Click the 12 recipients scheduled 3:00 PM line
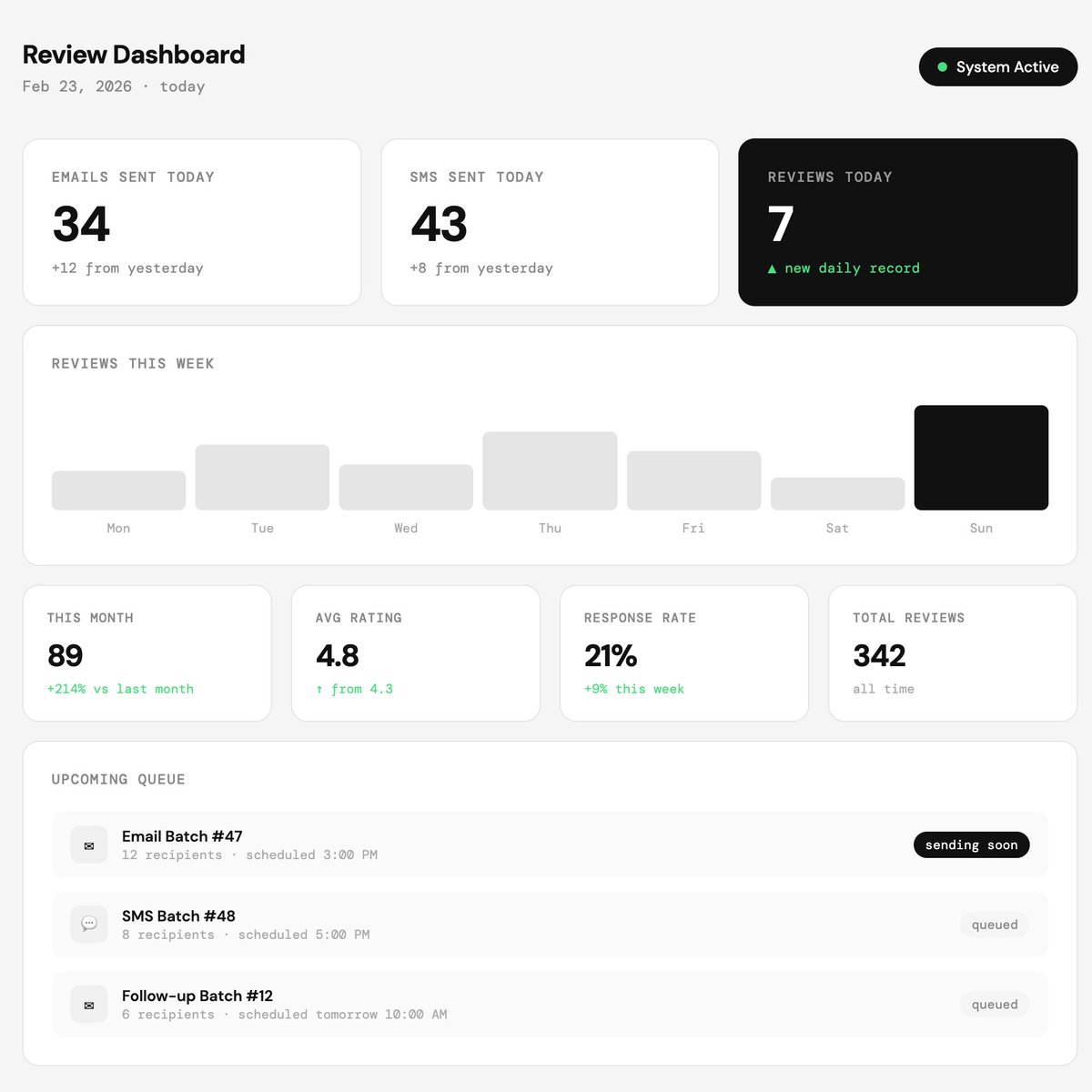Image resolution: width=1092 pixels, height=1092 pixels. 249,855
